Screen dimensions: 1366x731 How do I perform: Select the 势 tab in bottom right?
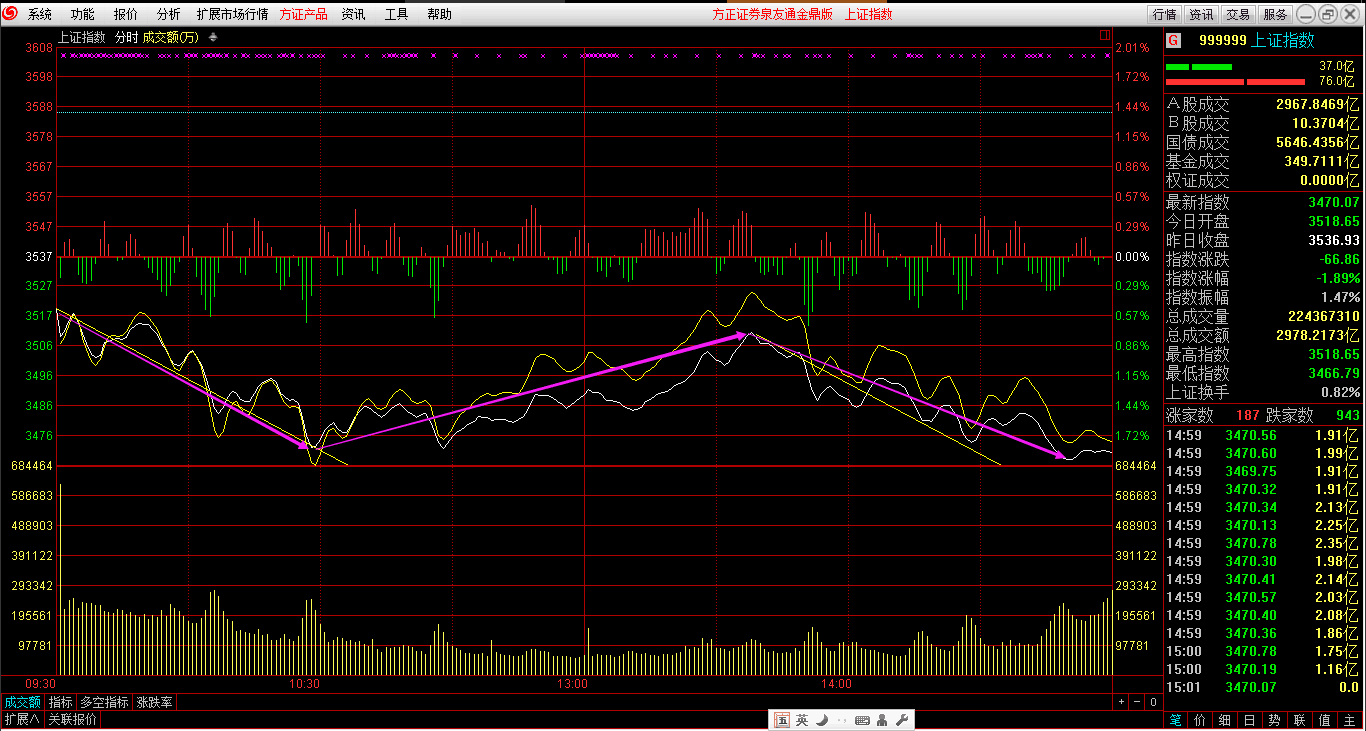1274,720
